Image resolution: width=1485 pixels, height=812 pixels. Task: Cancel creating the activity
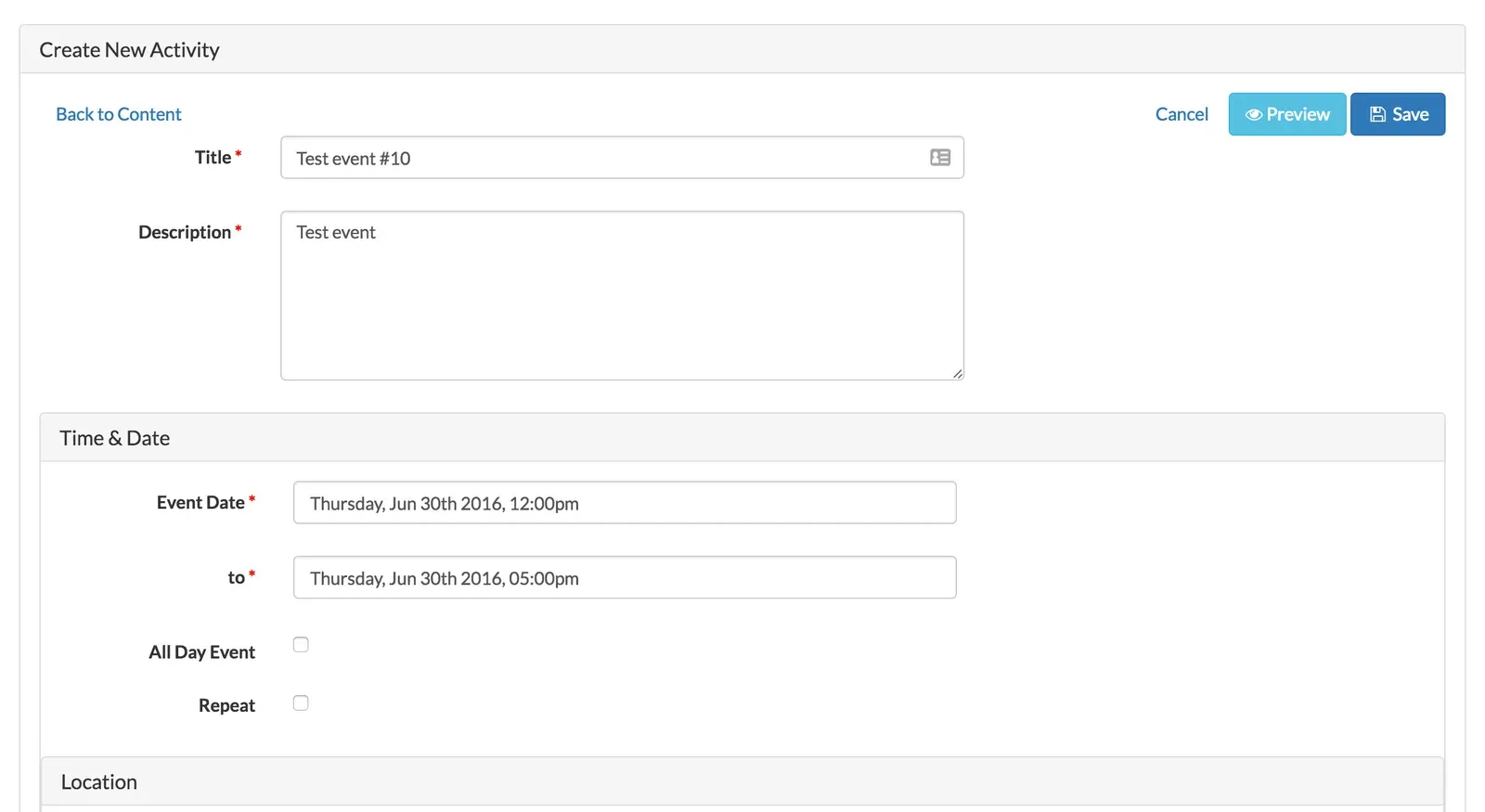(1182, 114)
